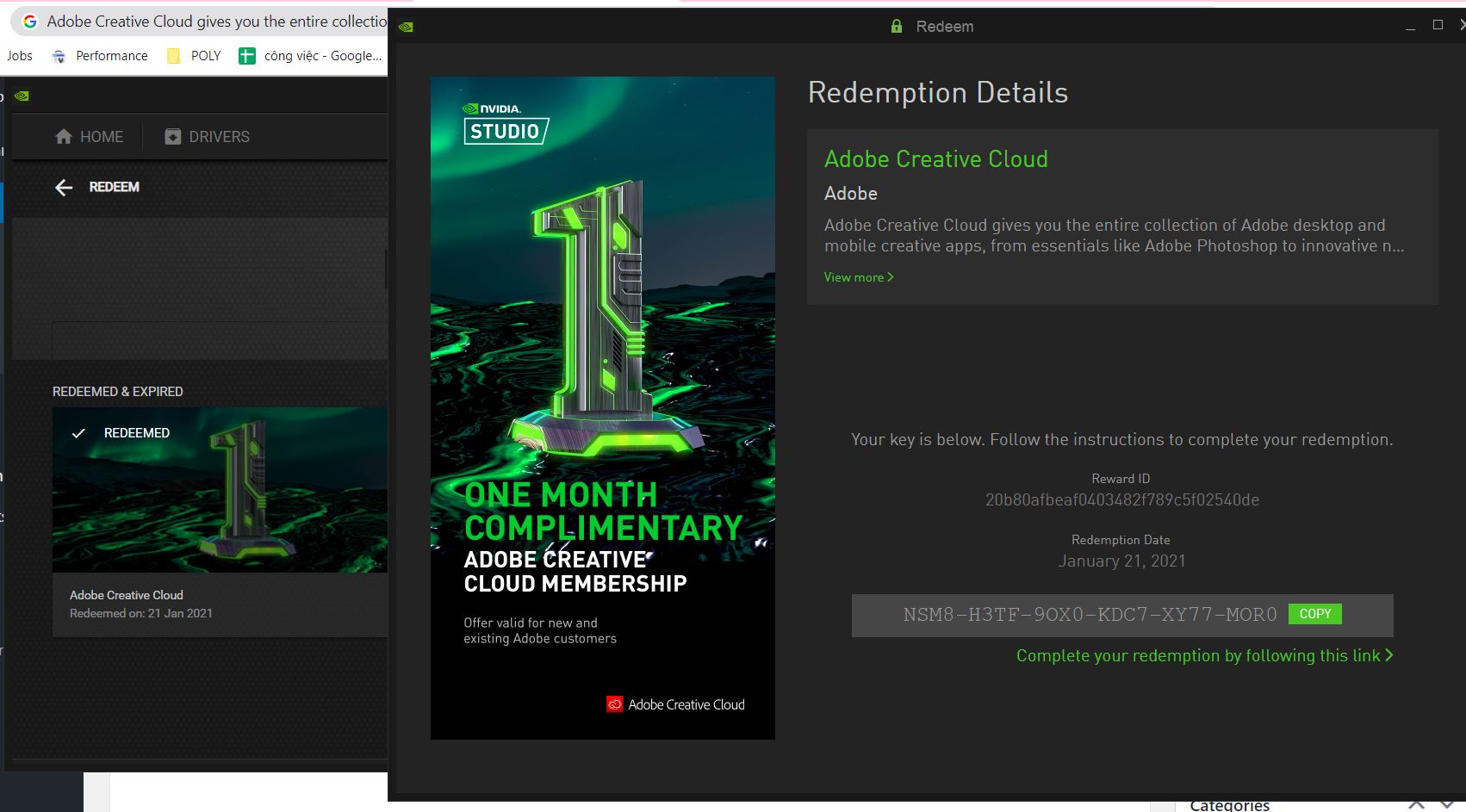Click the back arrow beside REDEEM

[x=64, y=188]
